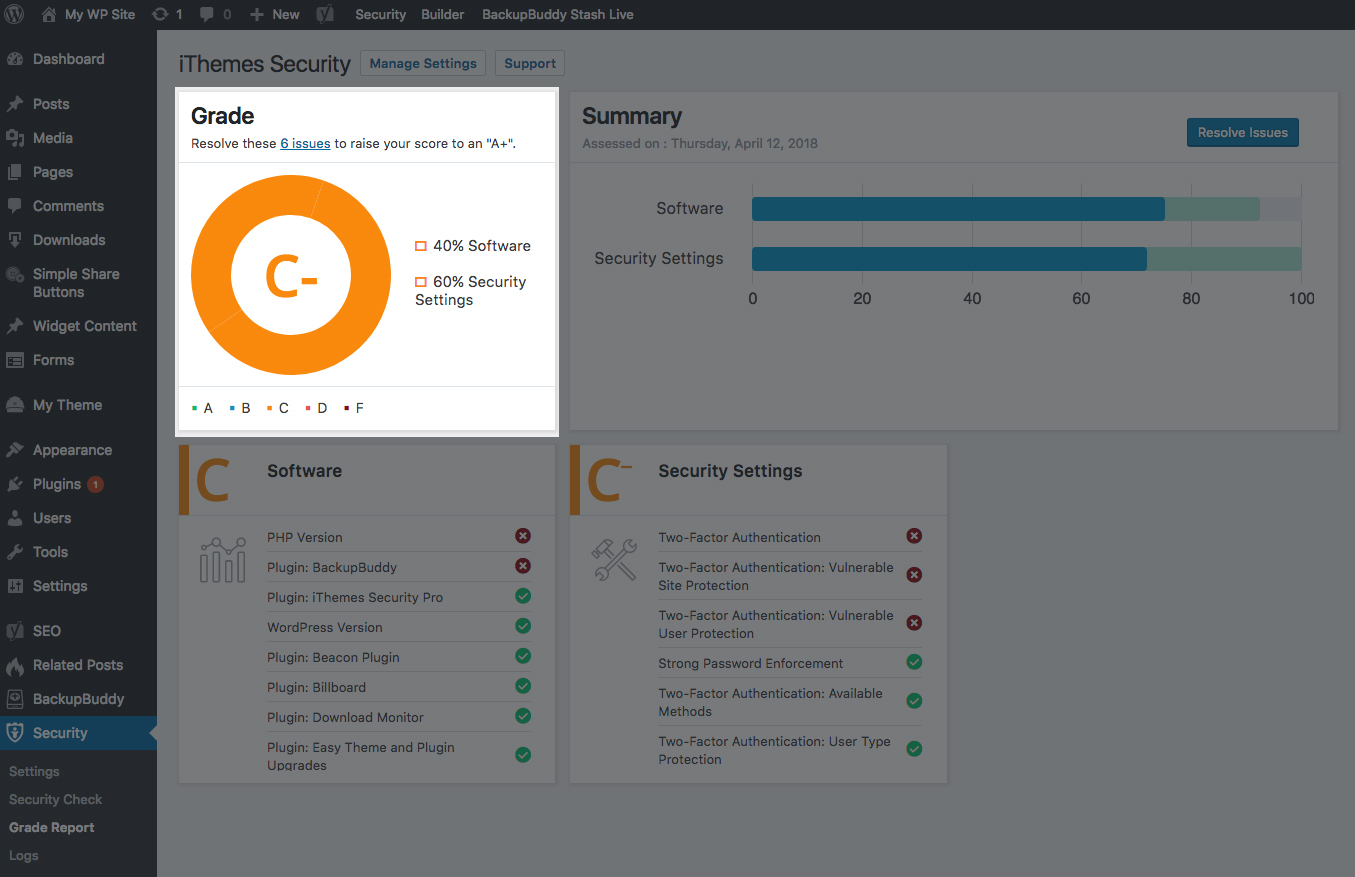Click the Resolve Issues button
The image size is (1355, 877).
tap(1243, 132)
